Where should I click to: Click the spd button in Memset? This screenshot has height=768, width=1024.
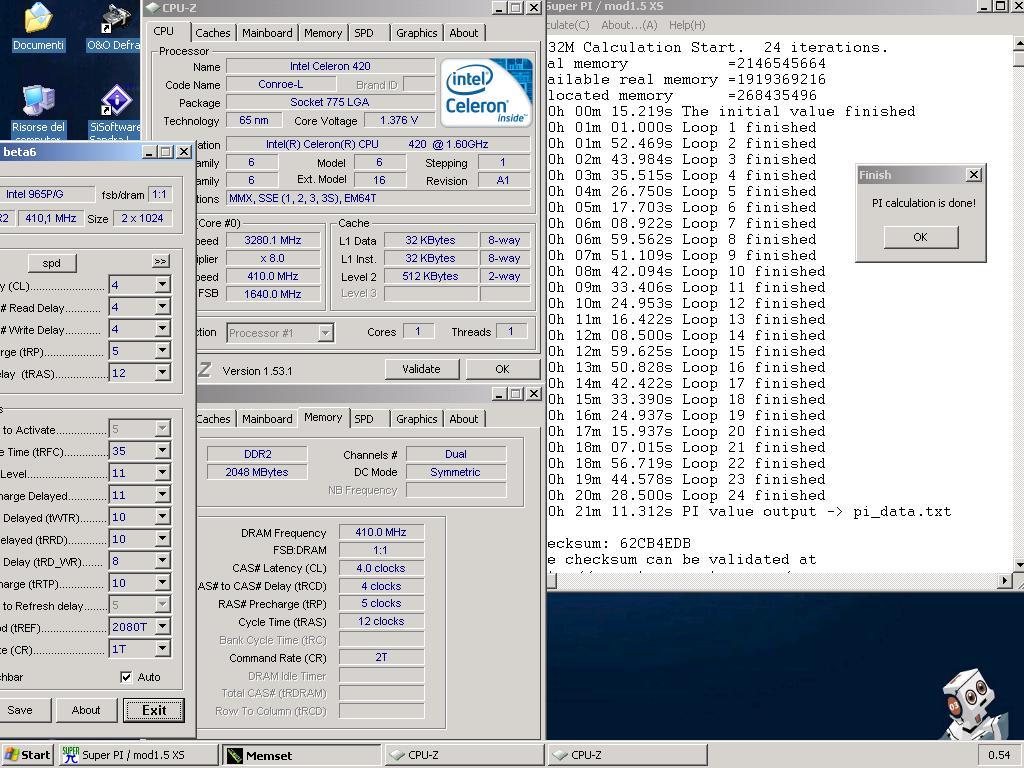52,263
